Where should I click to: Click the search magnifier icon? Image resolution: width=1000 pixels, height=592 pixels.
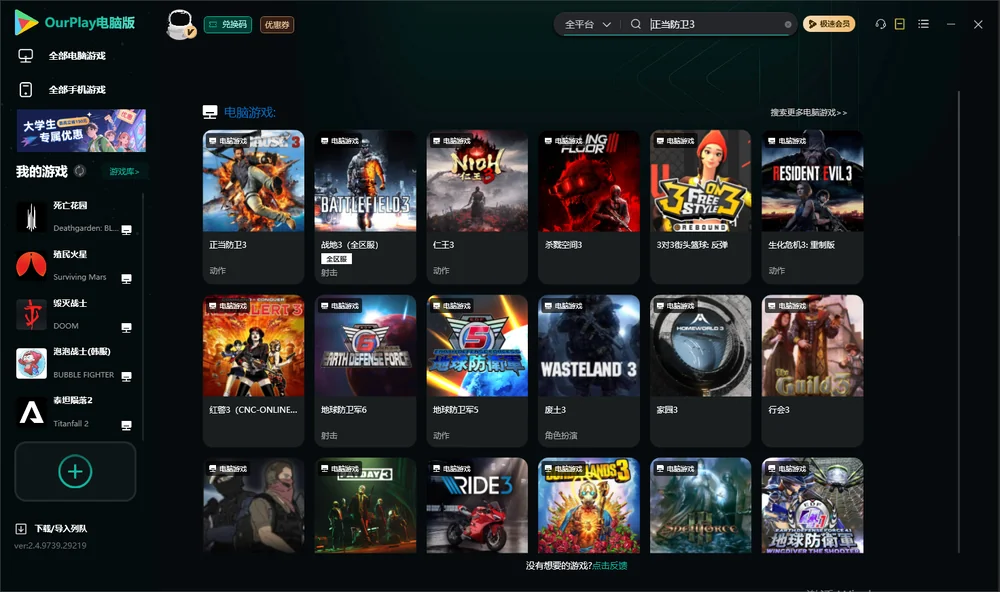pos(636,24)
